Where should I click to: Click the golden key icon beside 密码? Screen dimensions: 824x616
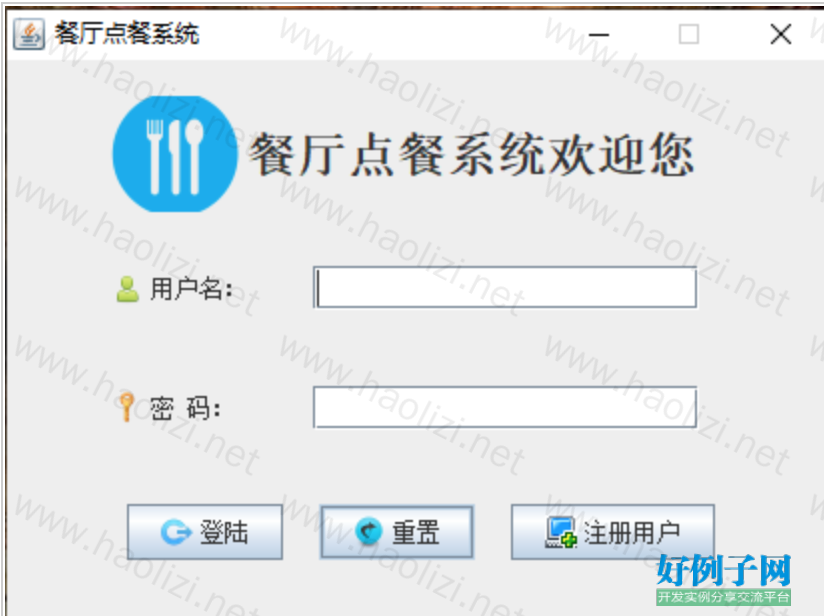tap(126, 407)
